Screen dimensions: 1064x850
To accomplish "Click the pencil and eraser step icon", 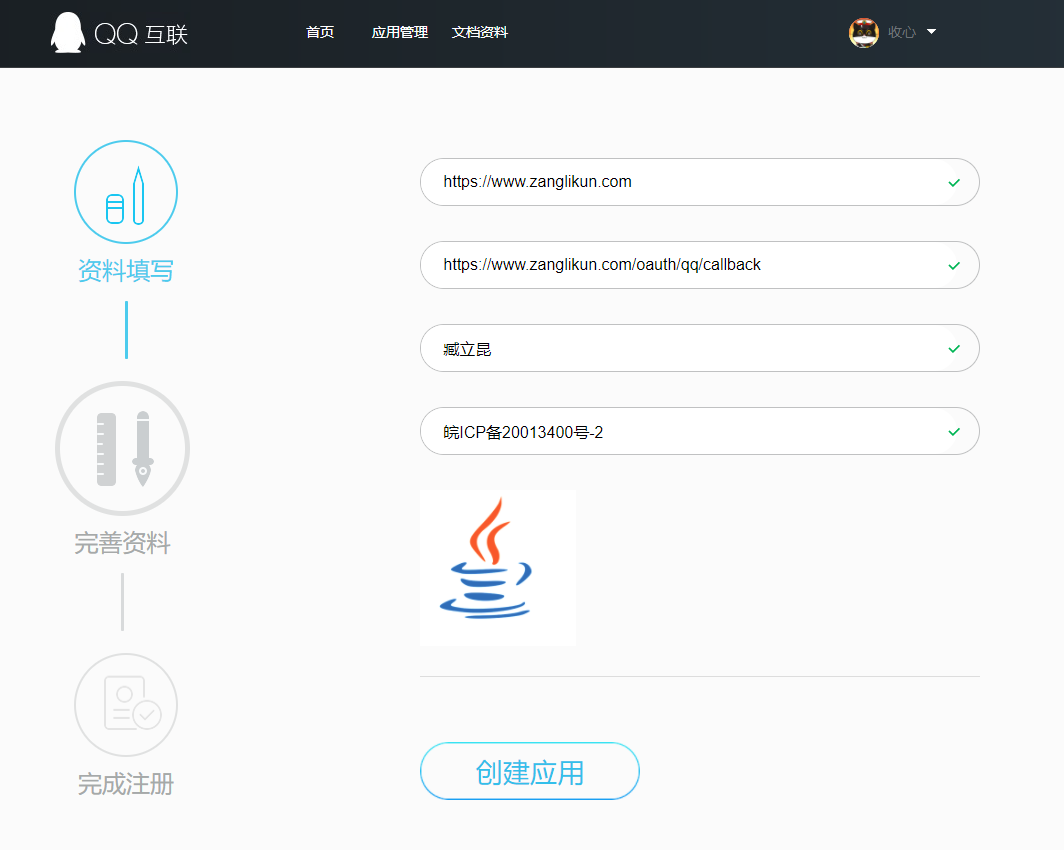I will tap(126, 192).
